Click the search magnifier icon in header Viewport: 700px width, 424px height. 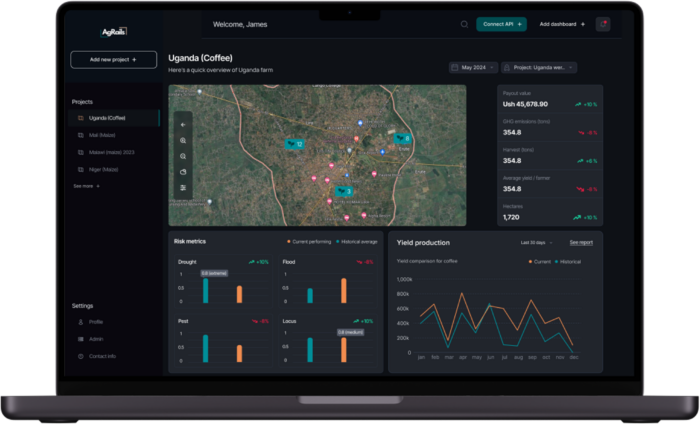coord(464,24)
